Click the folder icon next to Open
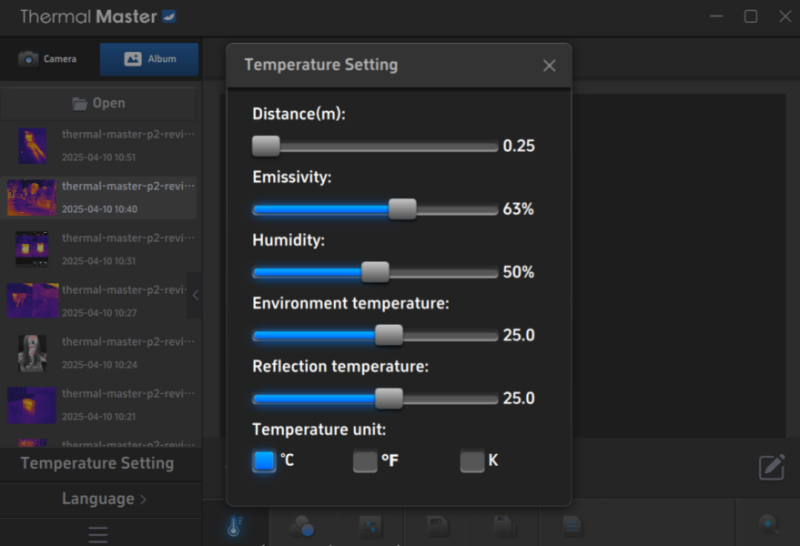The image size is (800, 546). point(80,104)
